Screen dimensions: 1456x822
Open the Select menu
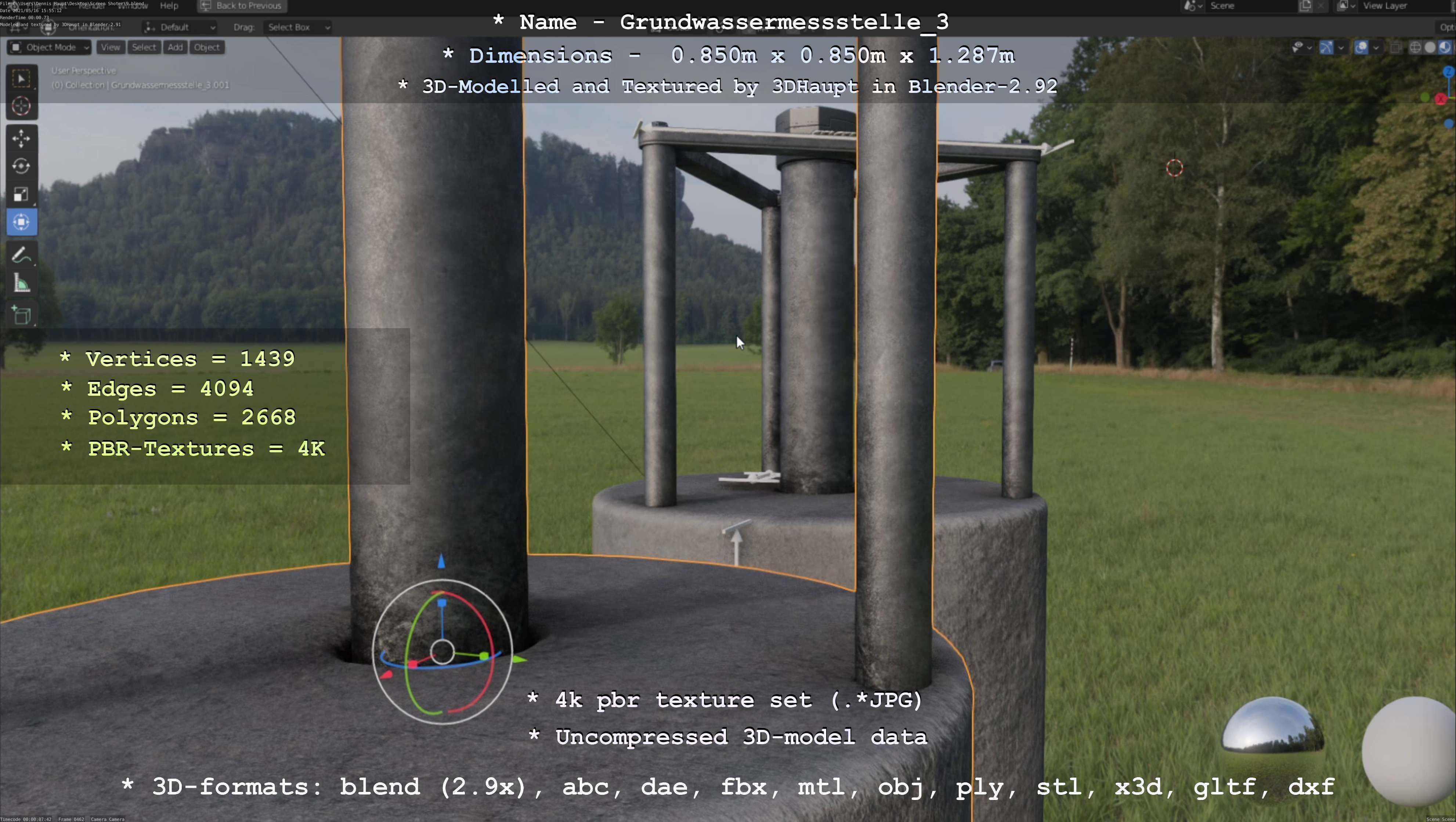pyautogui.click(x=144, y=47)
